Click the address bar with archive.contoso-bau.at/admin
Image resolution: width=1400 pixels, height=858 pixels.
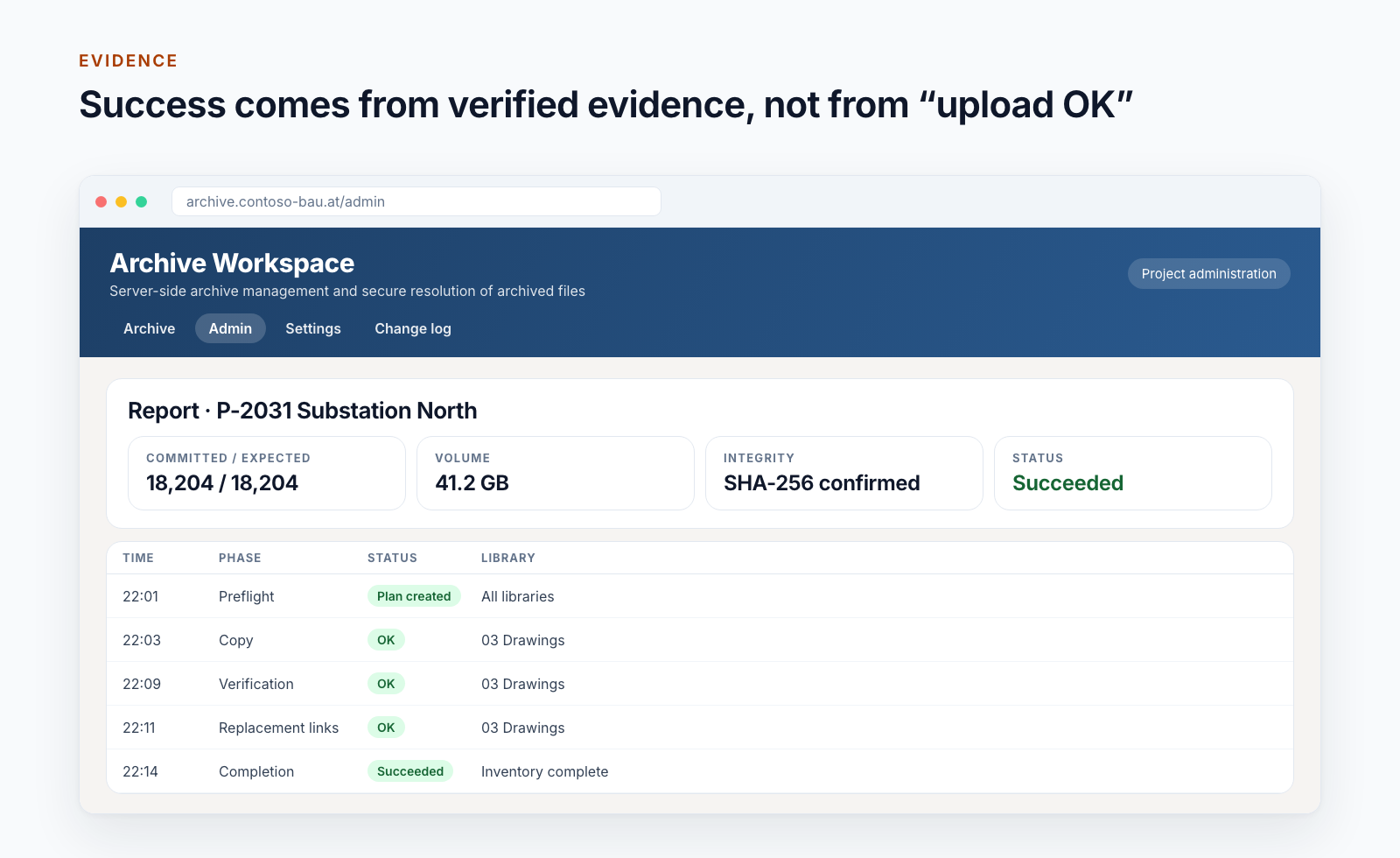point(416,201)
